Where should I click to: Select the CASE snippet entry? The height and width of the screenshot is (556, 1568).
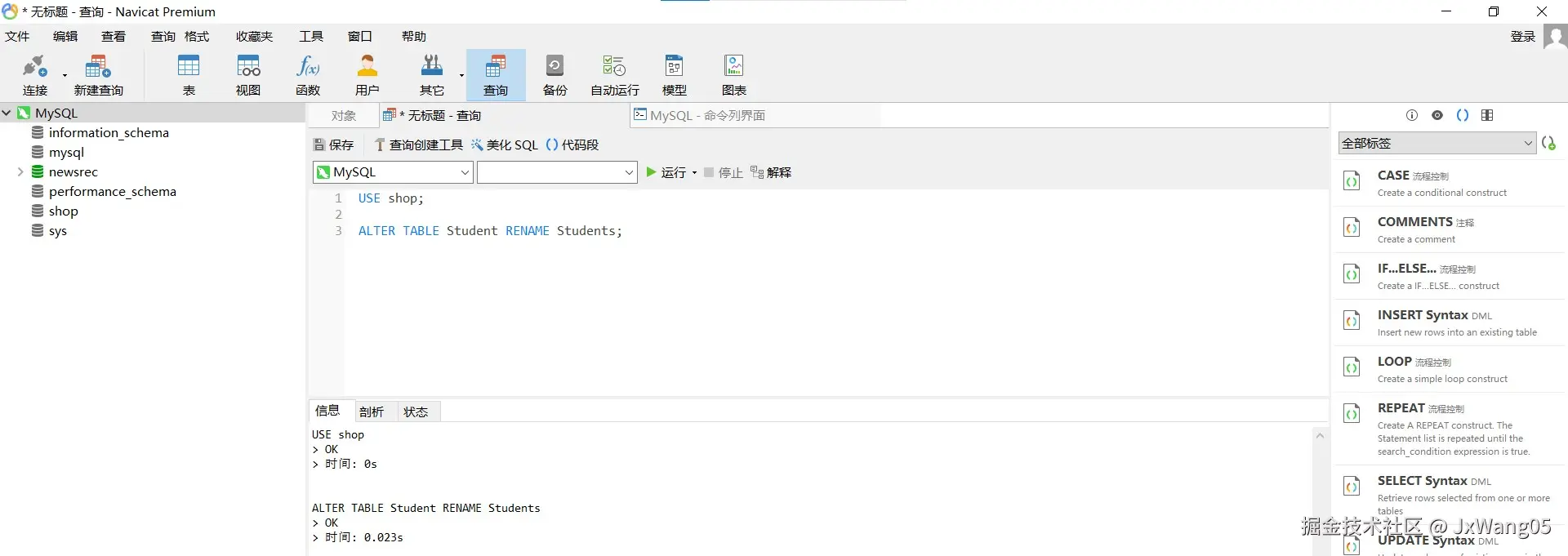[1451, 183]
